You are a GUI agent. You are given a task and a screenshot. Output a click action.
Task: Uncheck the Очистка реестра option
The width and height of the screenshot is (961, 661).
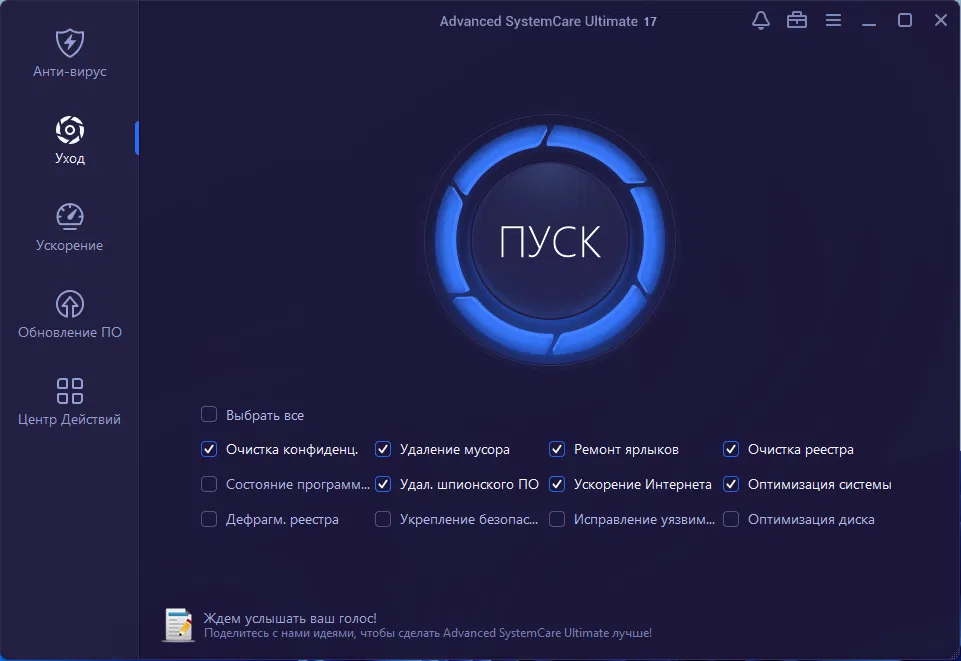tap(731, 449)
